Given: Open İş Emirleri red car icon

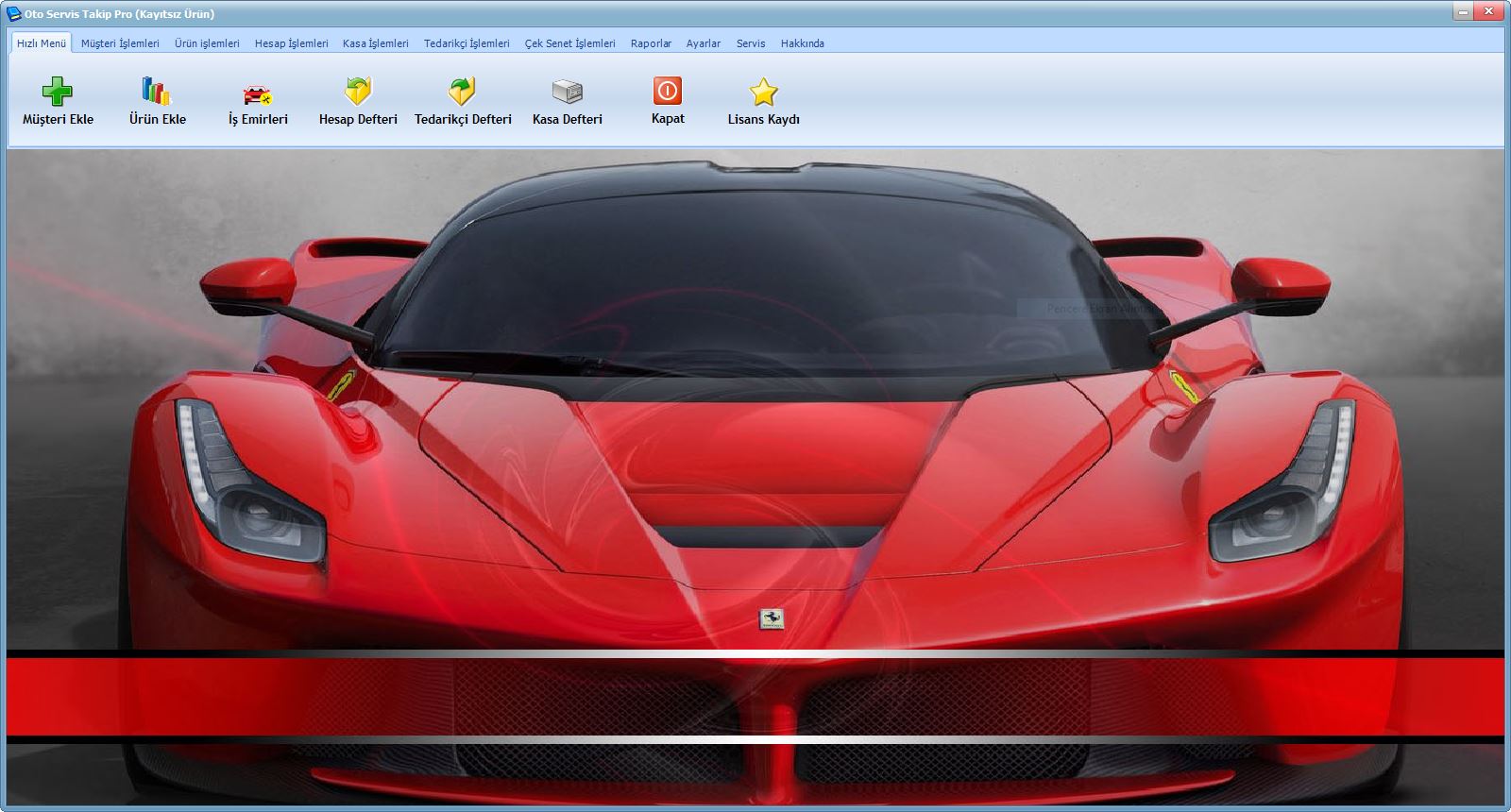Looking at the screenshot, I should pyautogui.click(x=258, y=93).
